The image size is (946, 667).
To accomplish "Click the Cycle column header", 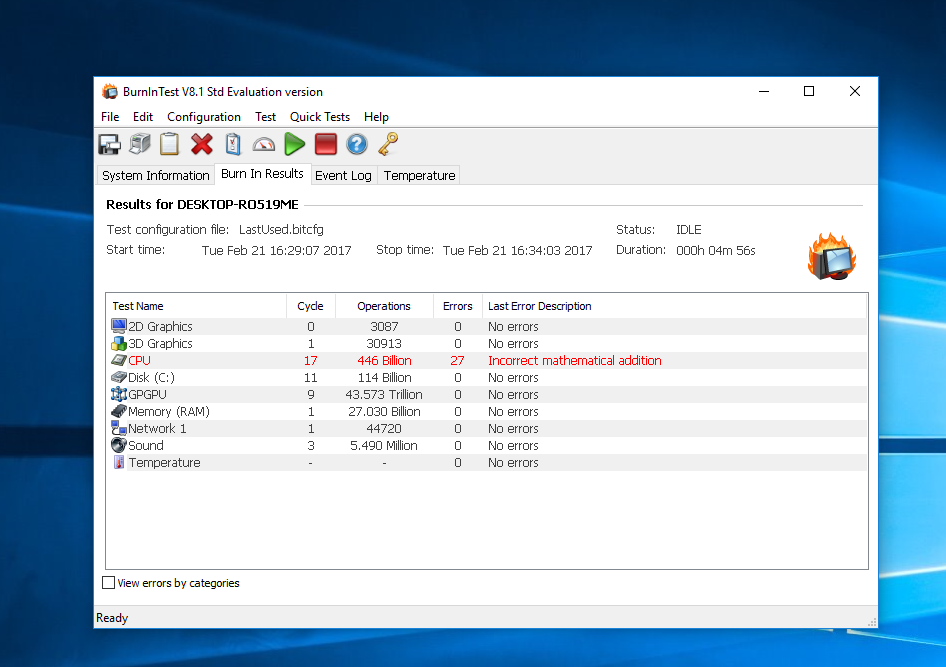I will coord(311,306).
